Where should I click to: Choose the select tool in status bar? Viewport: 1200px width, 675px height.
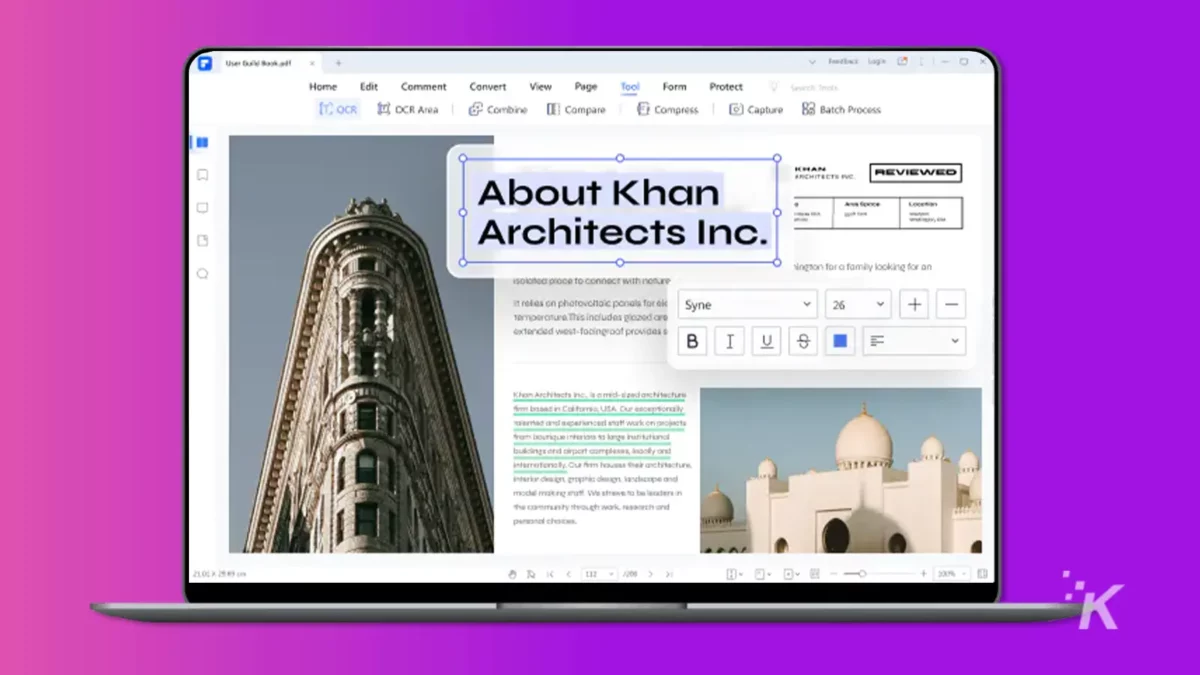pyautogui.click(x=530, y=574)
